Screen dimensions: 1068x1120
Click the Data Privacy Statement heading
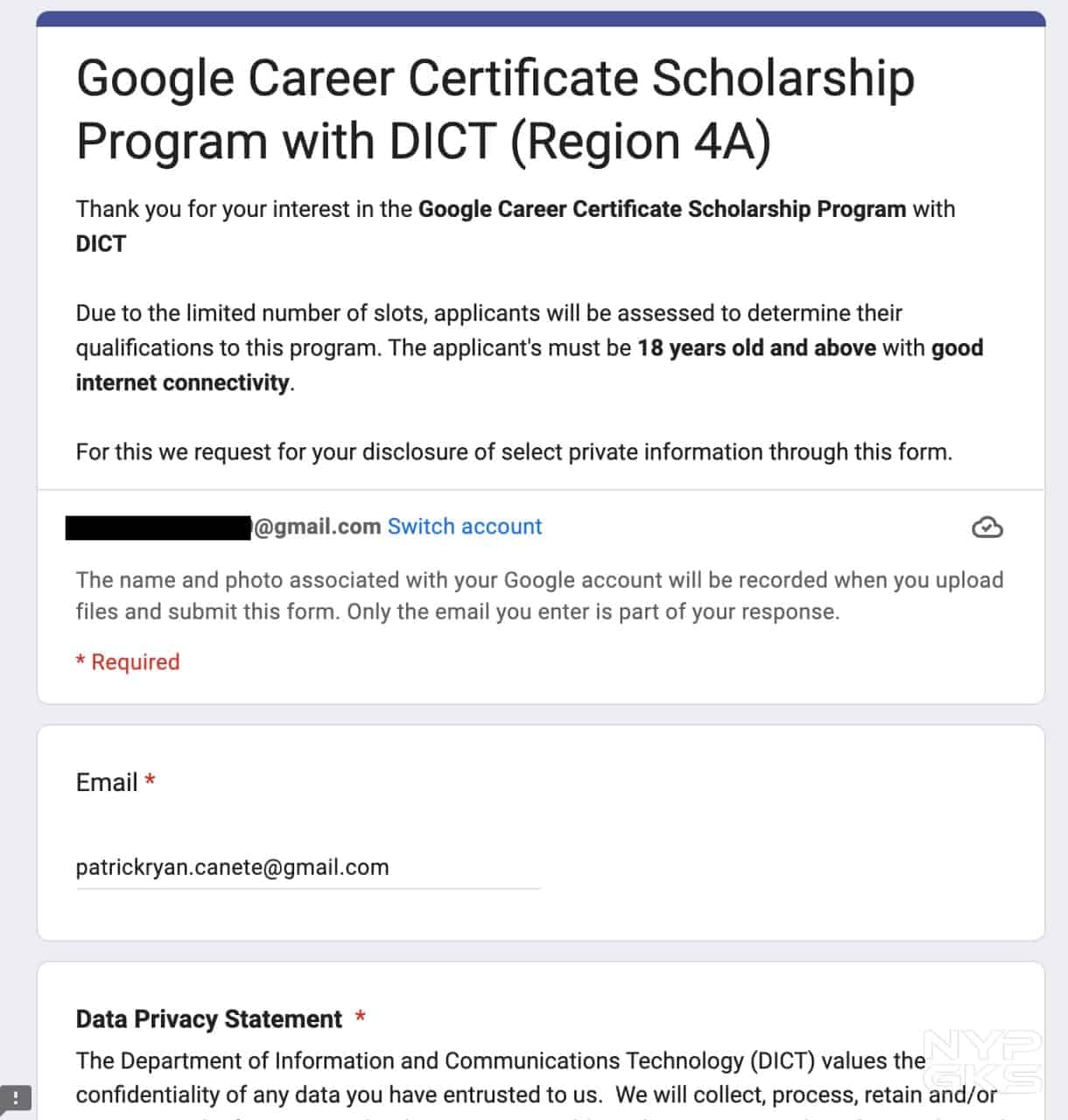[x=208, y=1019]
